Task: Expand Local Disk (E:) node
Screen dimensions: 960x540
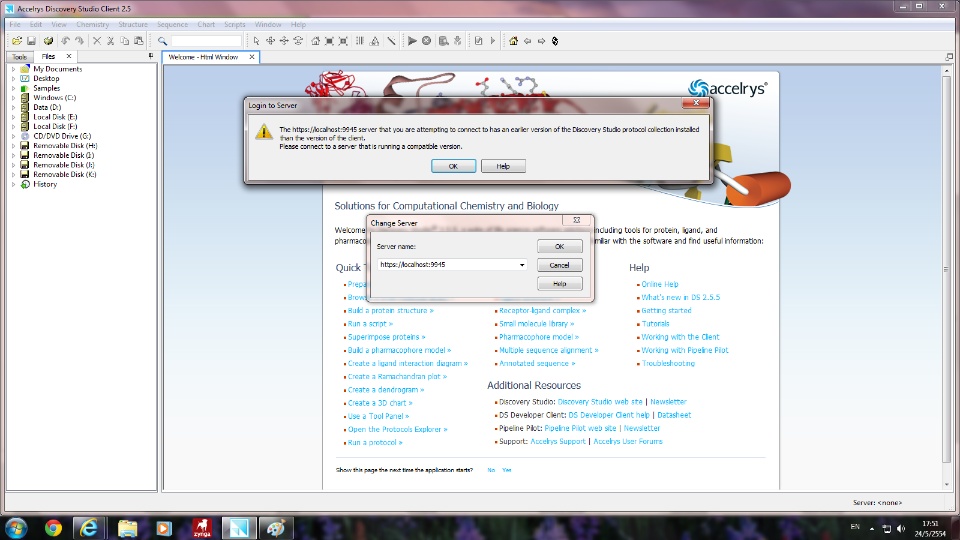Action: [13, 117]
